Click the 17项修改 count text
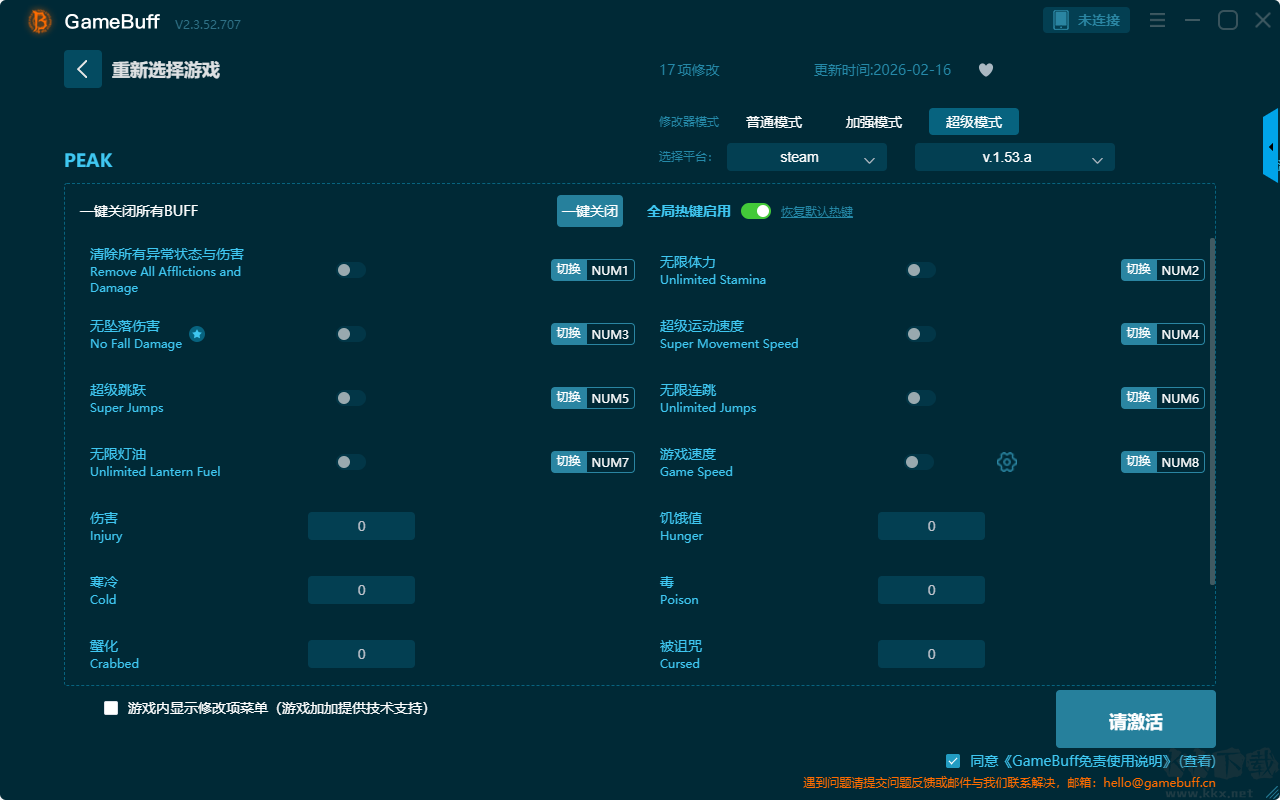The width and height of the screenshot is (1280, 800). 689,70
